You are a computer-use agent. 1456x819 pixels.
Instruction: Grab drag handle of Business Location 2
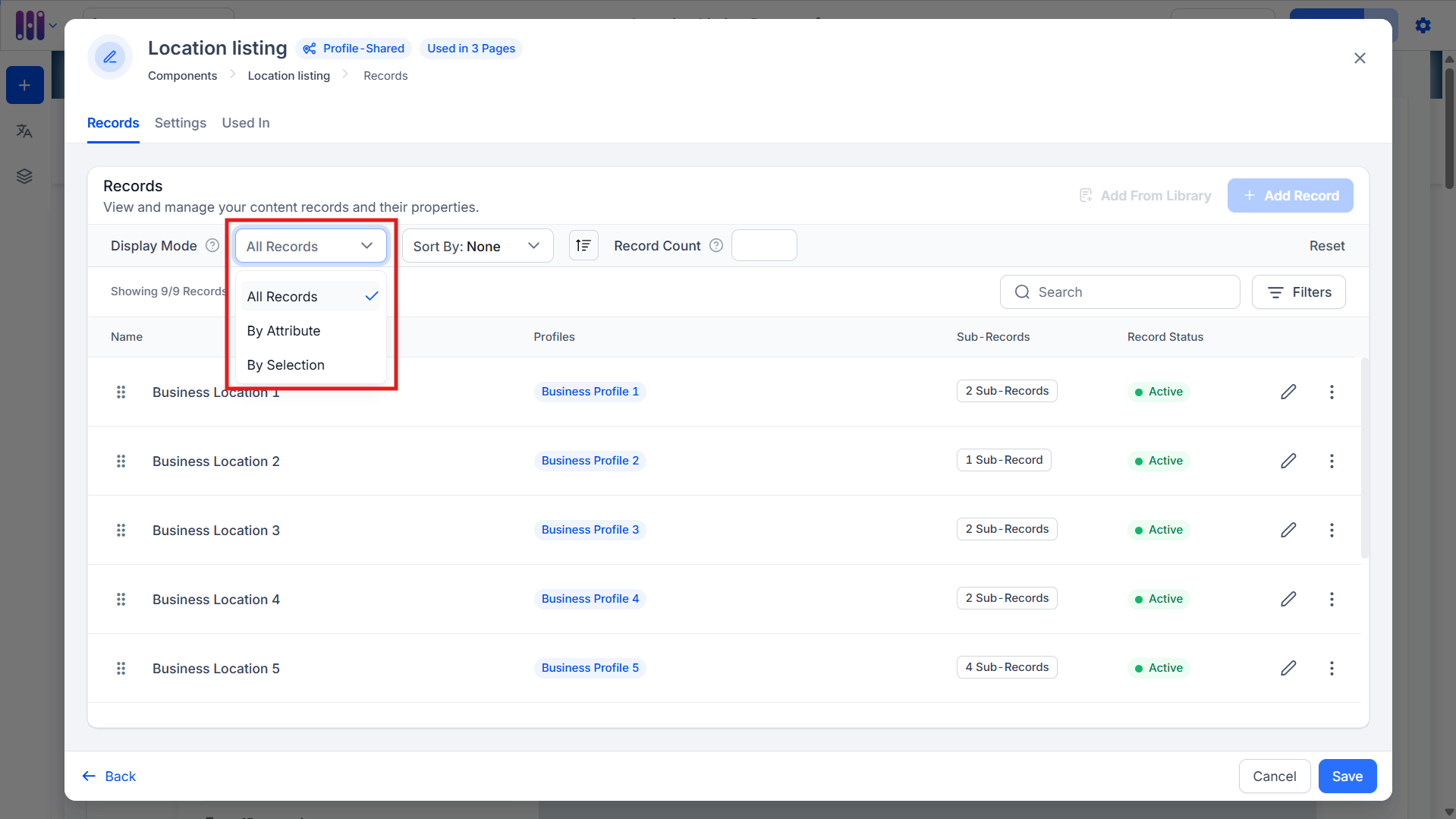pyautogui.click(x=121, y=461)
